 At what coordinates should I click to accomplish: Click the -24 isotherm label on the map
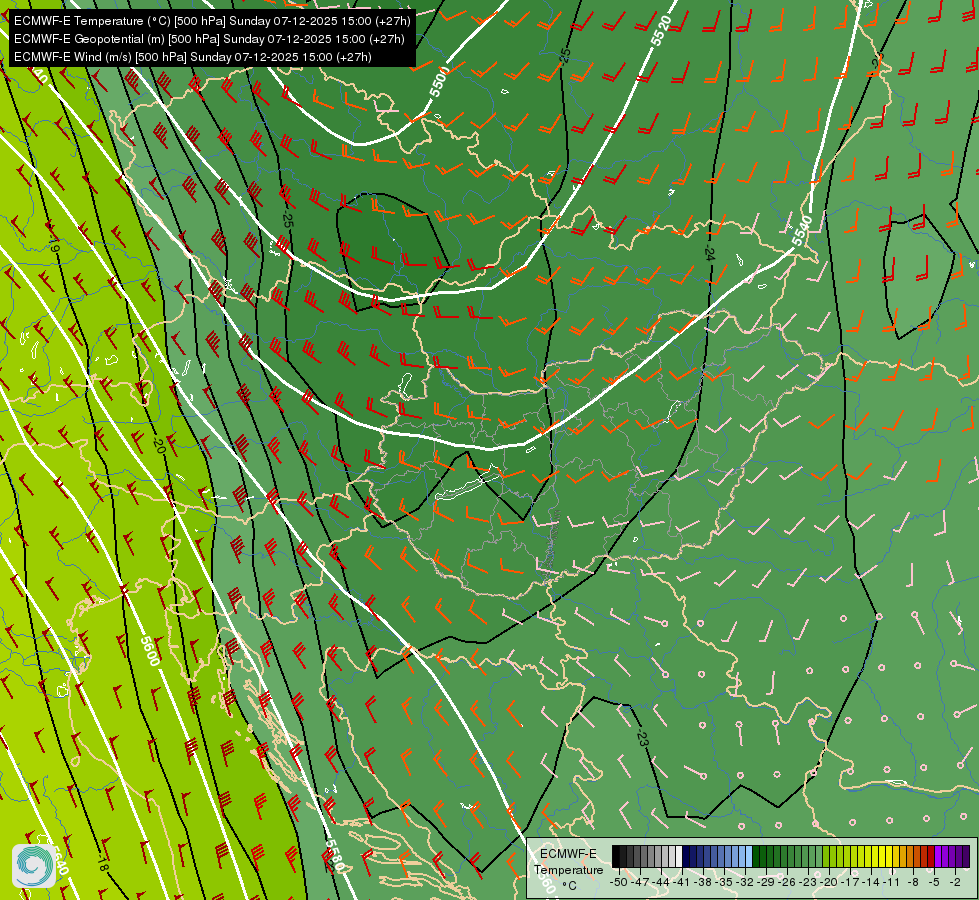pos(709,253)
